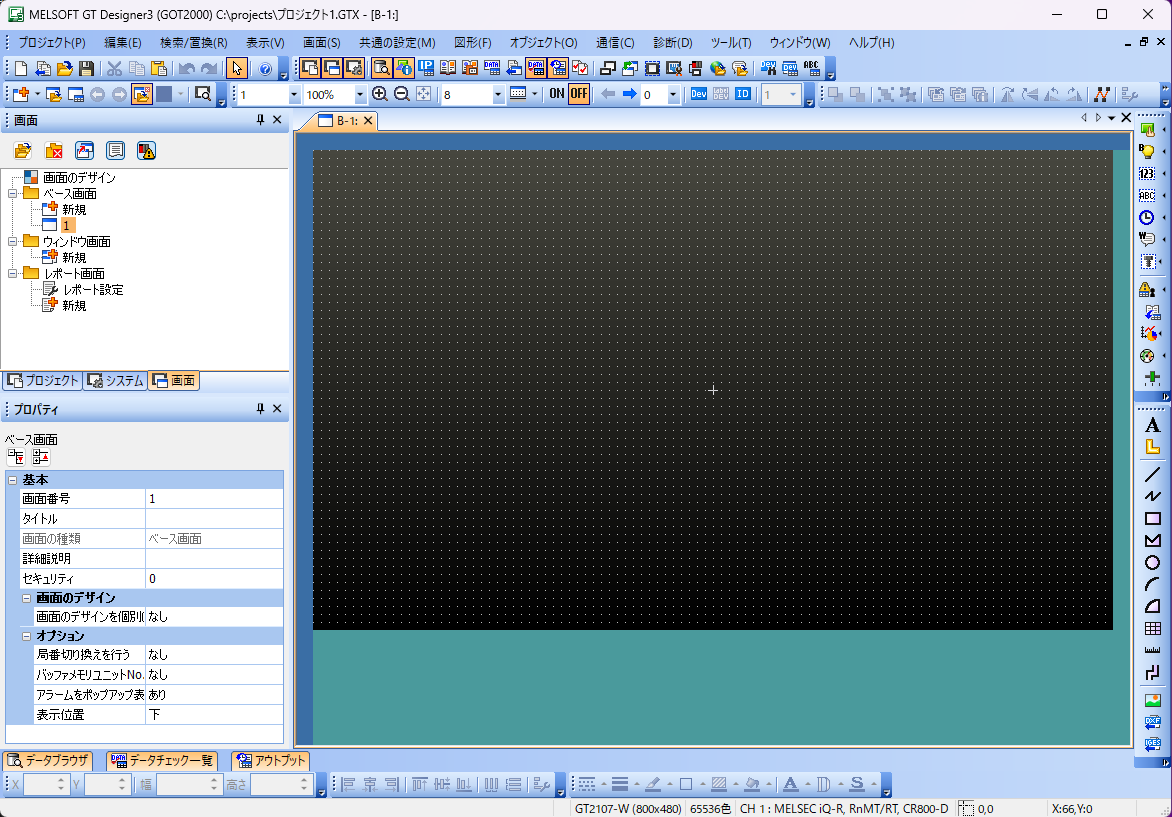Viewport: 1172px width, 817px height.
Task: Open the 図形(F) menu
Action: pos(472,43)
